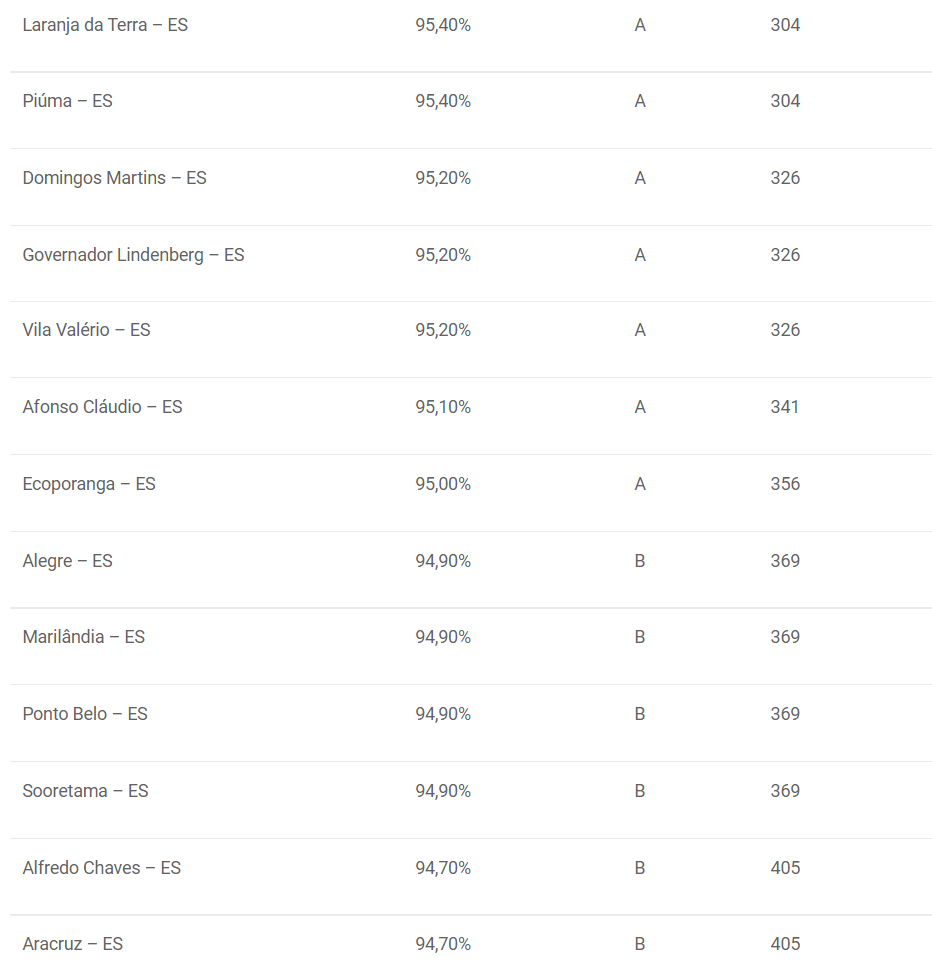932x976 pixels.
Task: Select Ecoporanga – ES row label
Action: pos(89,484)
